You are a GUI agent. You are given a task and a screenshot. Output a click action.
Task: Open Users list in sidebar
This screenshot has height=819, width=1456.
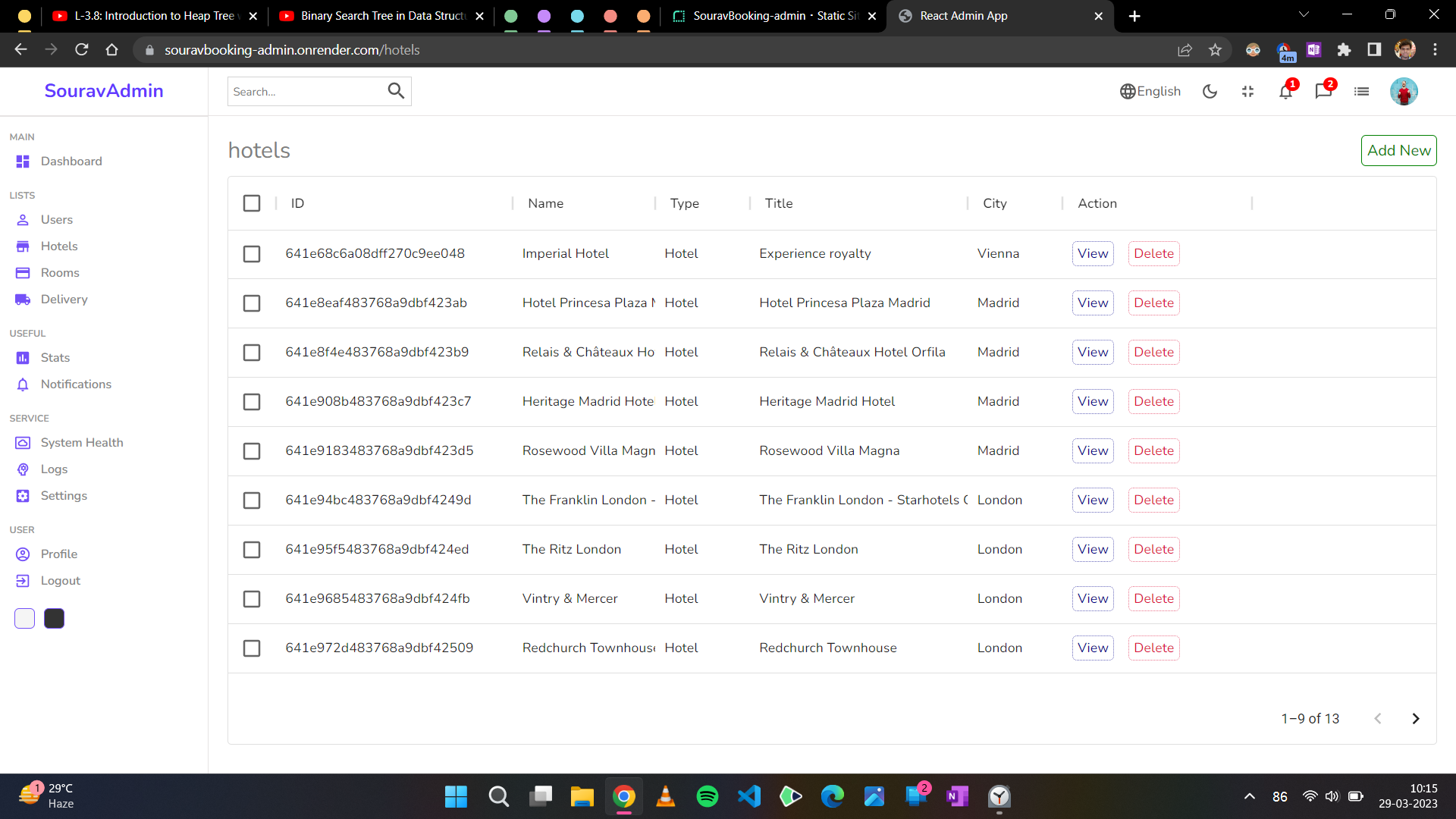(56, 219)
